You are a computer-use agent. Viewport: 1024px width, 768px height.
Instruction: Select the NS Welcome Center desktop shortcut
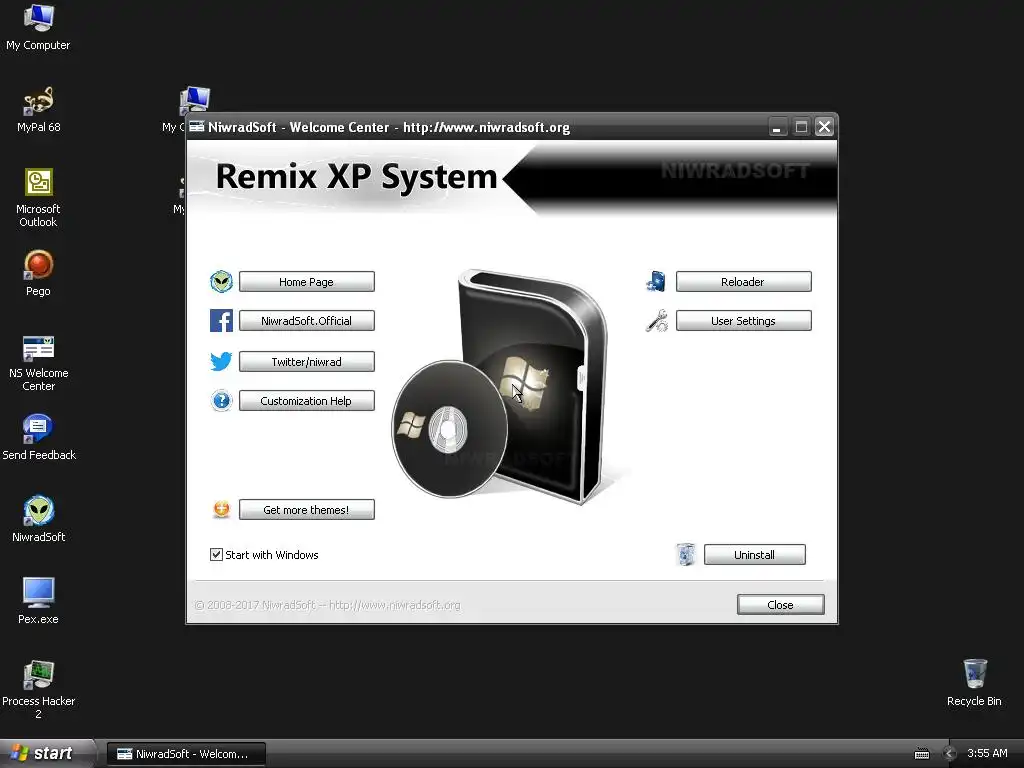pyautogui.click(x=38, y=363)
